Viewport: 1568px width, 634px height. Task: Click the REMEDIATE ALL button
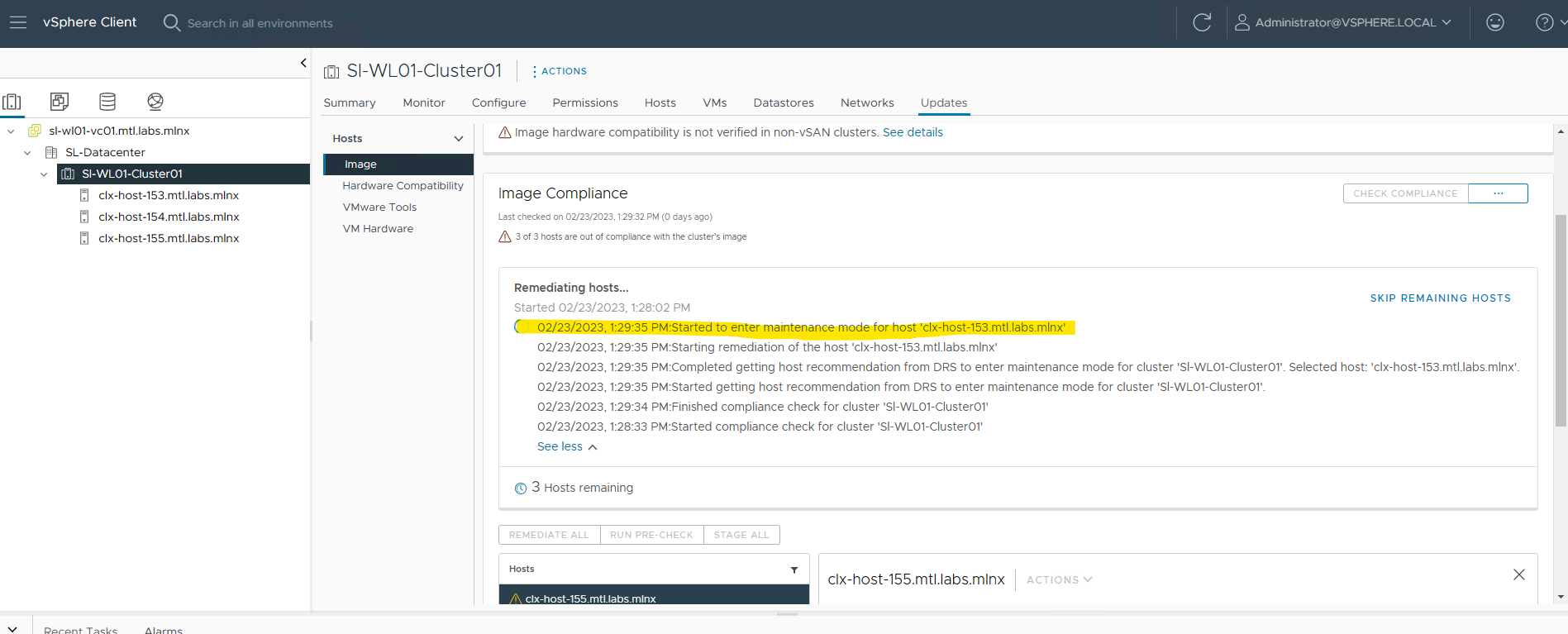[x=549, y=535]
